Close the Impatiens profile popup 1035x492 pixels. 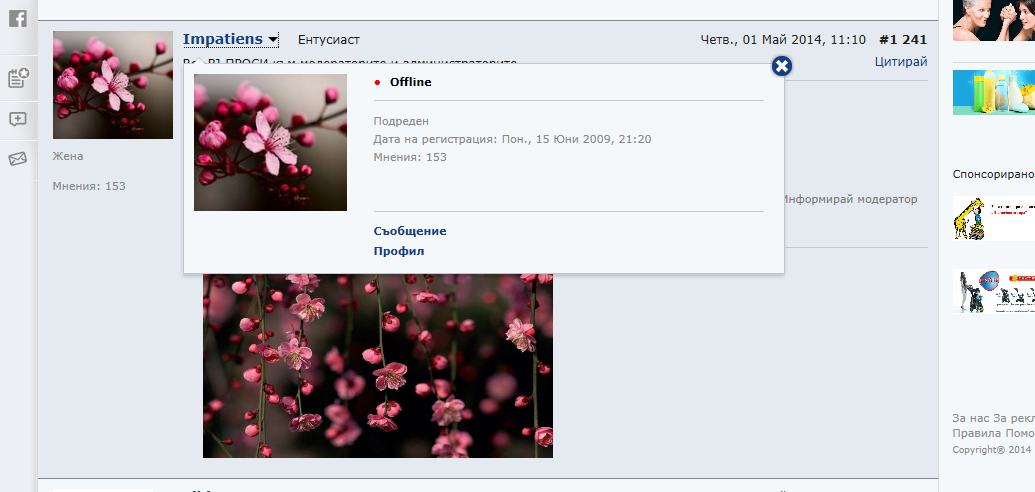pyautogui.click(x=782, y=66)
